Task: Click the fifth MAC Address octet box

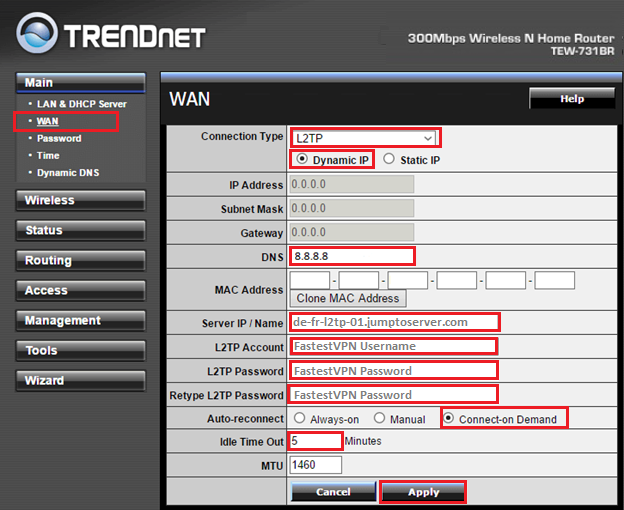Action: pyautogui.click(x=506, y=280)
